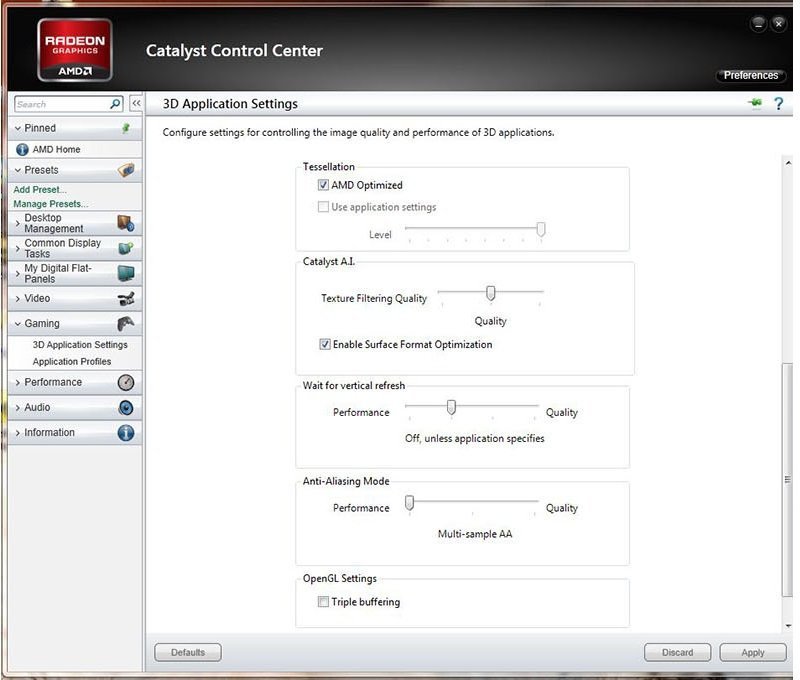The width and height of the screenshot is (800, 680).
Task: Minimize the Catalyst Control Center window
Action: pyautogui.click(x=759, y=23)
